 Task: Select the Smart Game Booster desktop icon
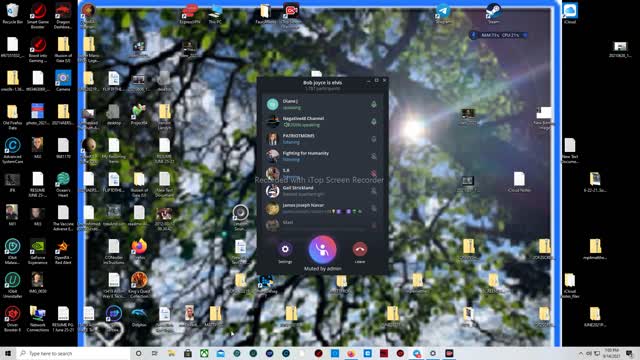click(38, 15)
